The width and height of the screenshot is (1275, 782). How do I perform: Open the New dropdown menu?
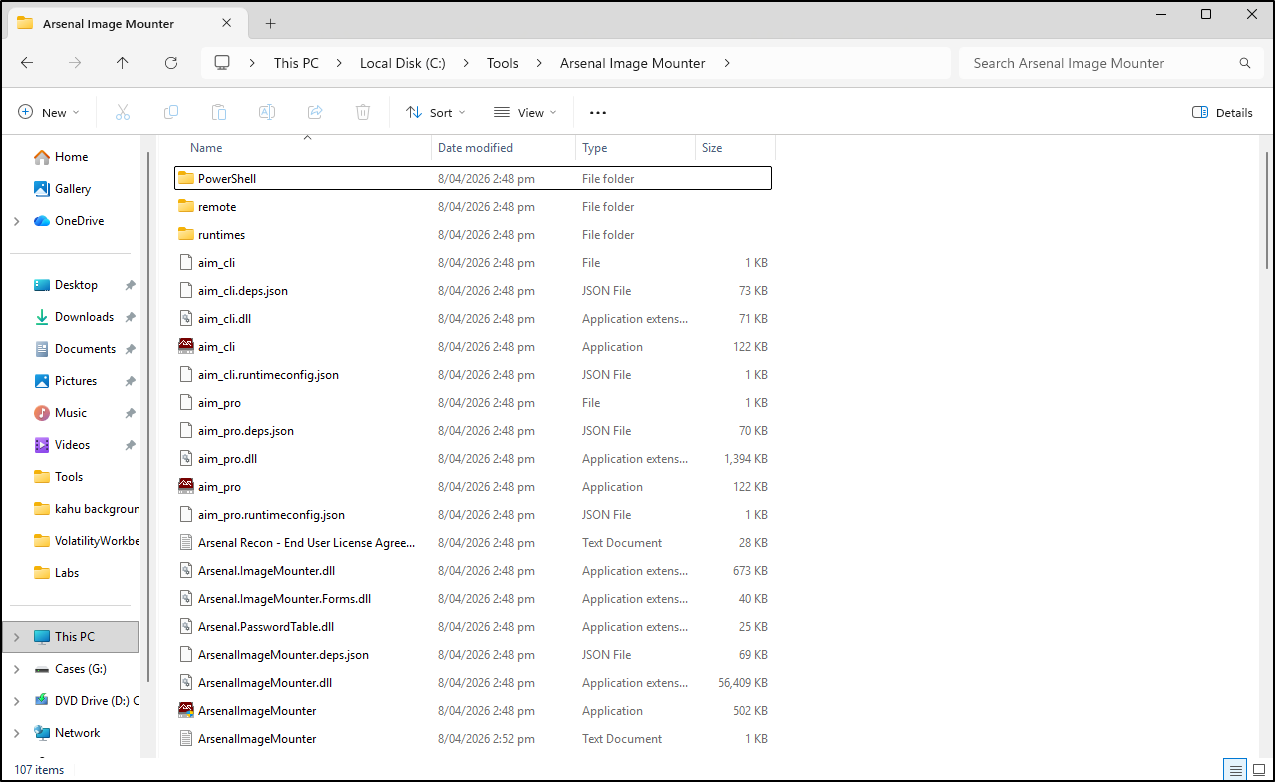[49, 113]
